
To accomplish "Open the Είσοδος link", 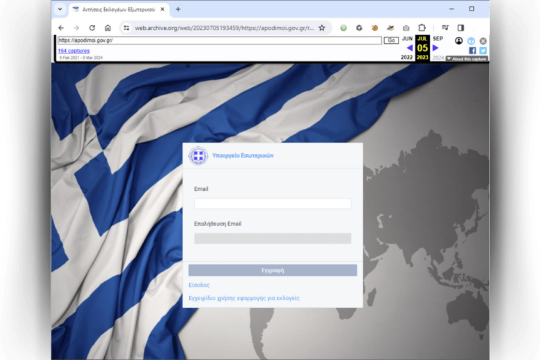I will [199, 285].
